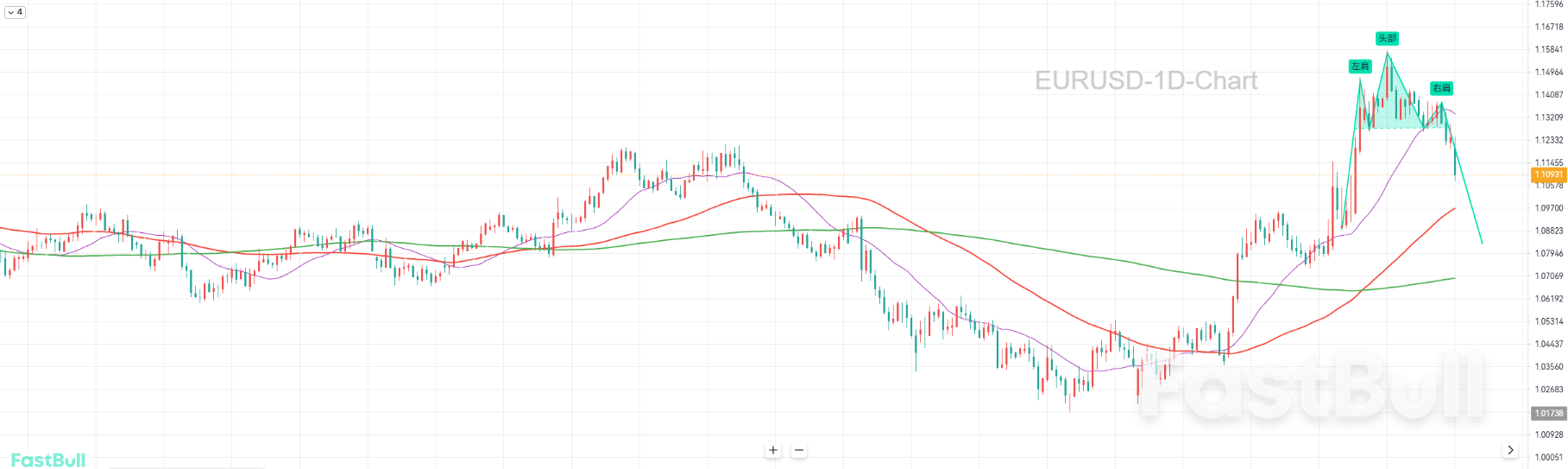Zoom in with the plus button

click(773, 450)
